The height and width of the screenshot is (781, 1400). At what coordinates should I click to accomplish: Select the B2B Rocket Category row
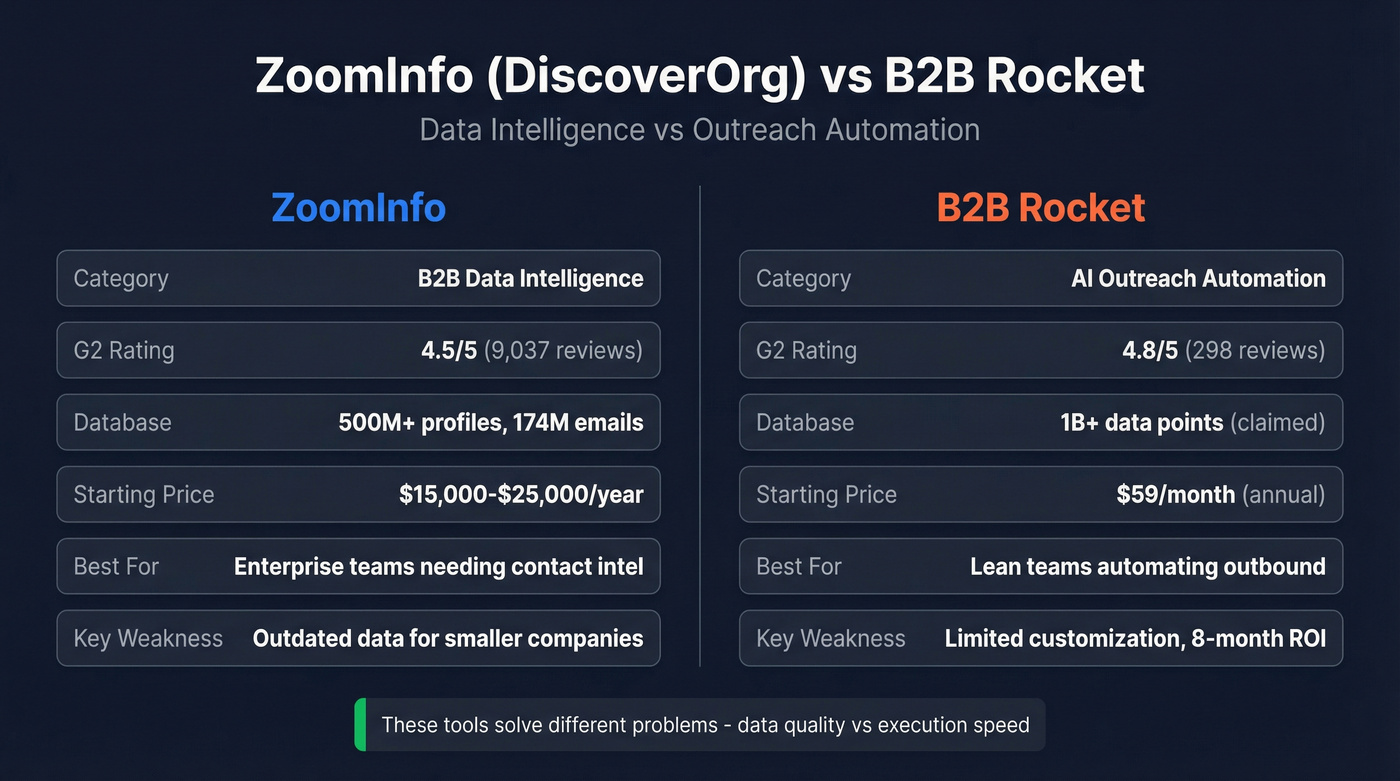[x=1040, y=278]
